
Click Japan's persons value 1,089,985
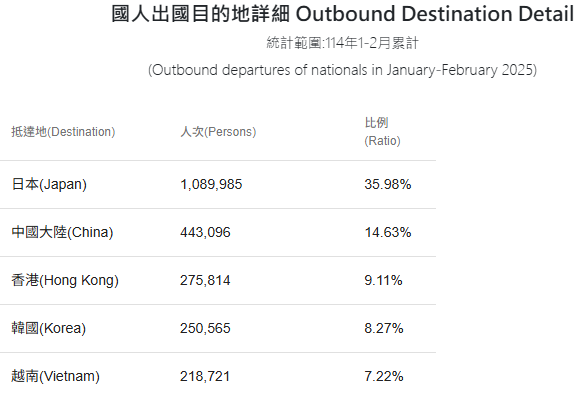pos(211,184)
